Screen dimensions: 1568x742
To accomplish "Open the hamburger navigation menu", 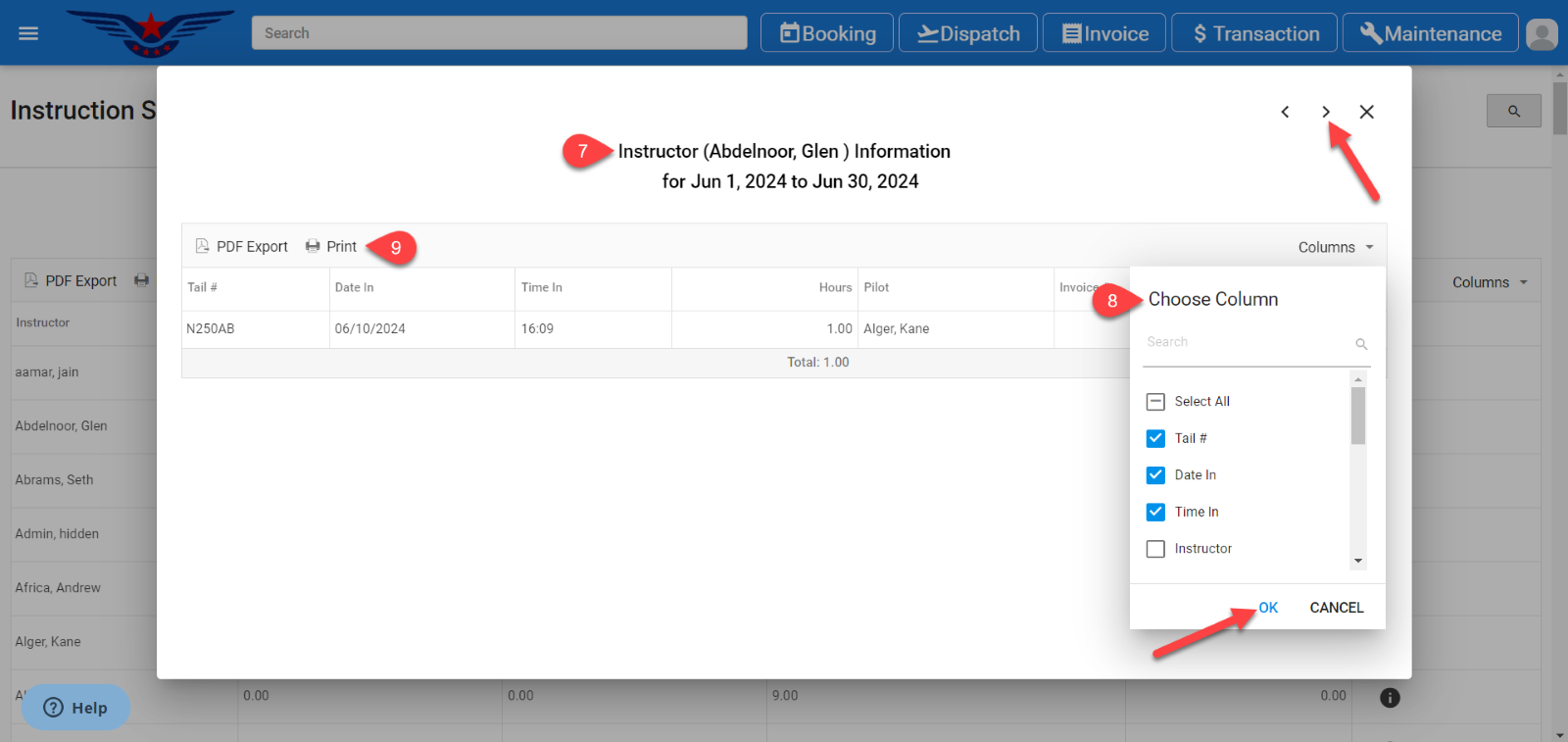I will click(x=28, y=33).
